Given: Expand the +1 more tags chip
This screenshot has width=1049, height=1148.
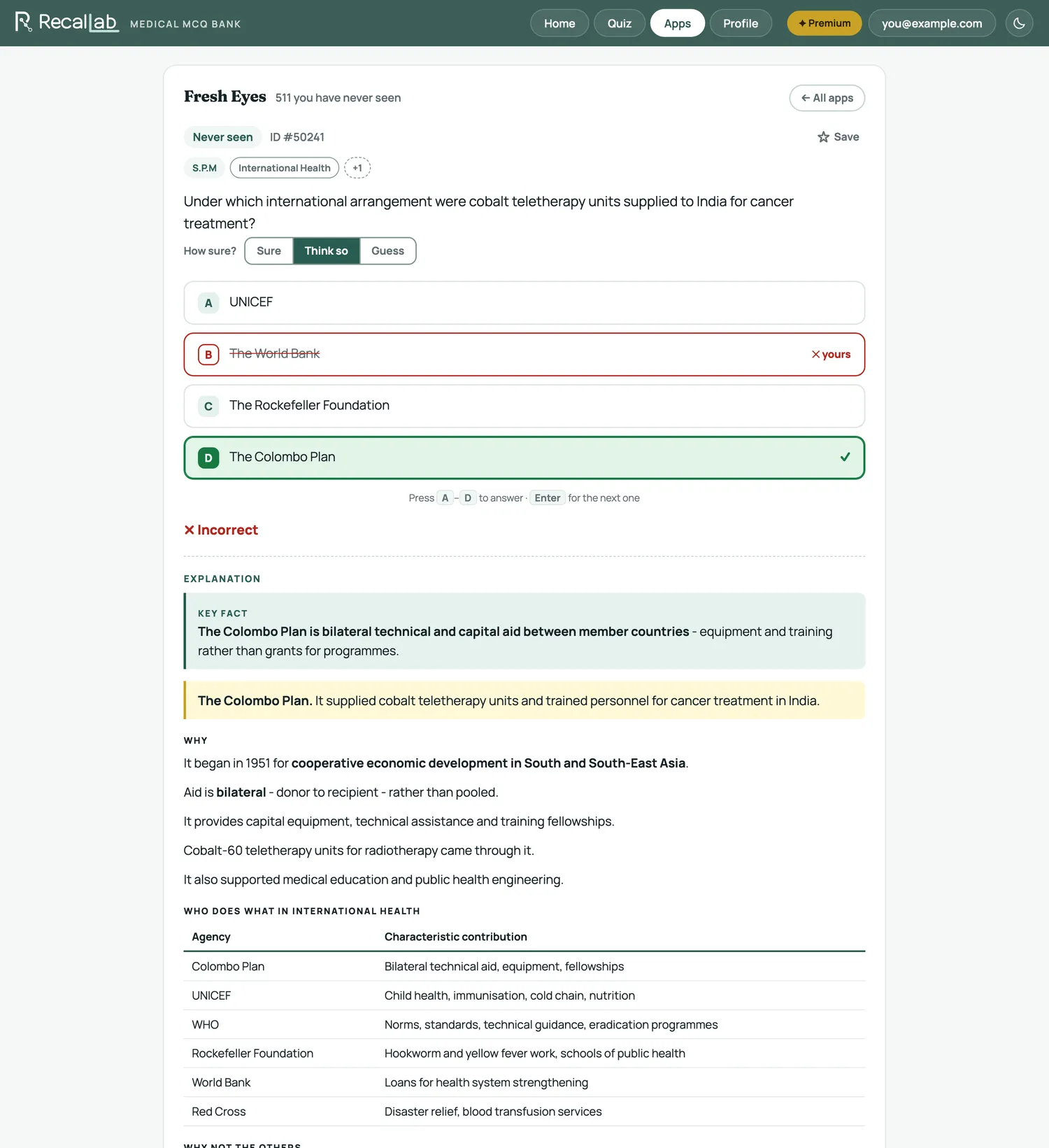Looking at the screenshot, I should 357,168.
